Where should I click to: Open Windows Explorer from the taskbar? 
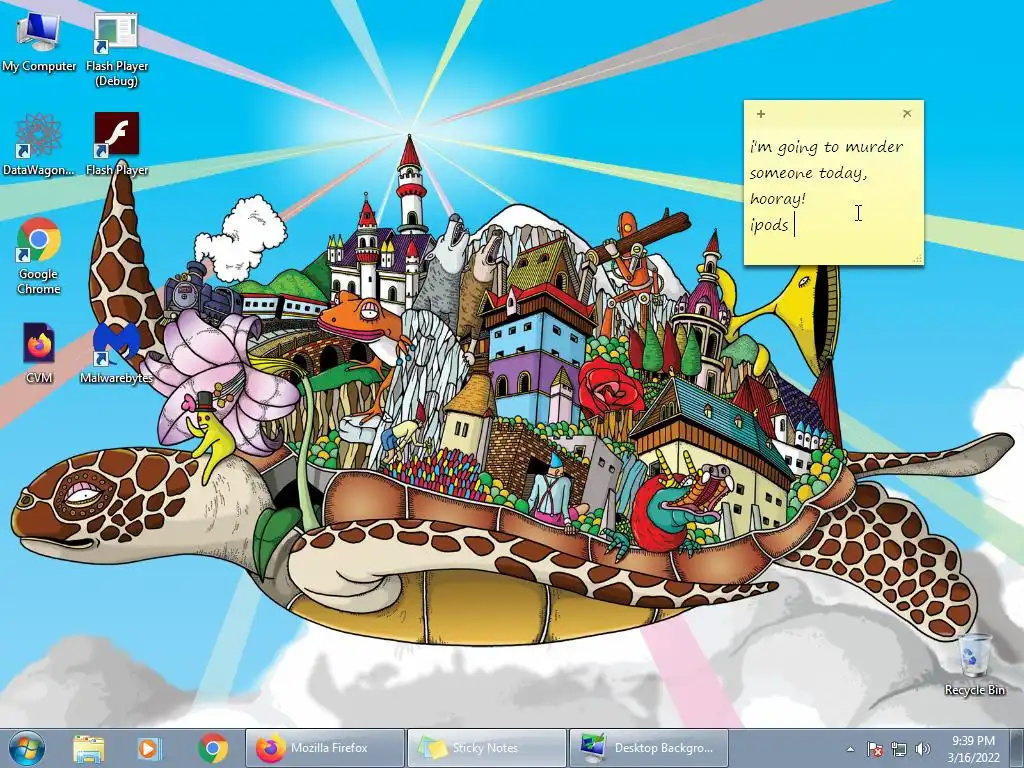tap(88, 748)
